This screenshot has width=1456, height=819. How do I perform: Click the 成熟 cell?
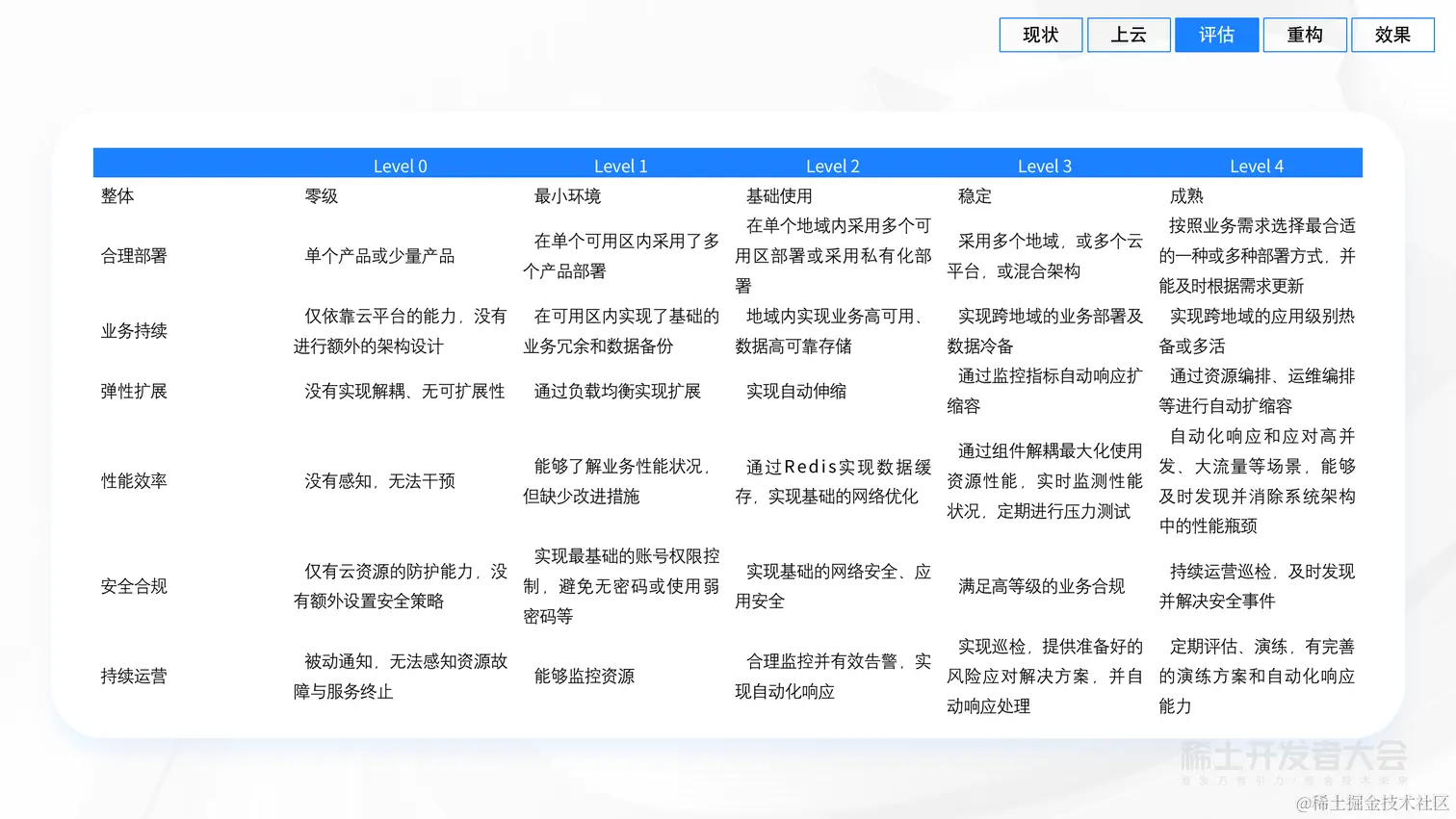1186,195
